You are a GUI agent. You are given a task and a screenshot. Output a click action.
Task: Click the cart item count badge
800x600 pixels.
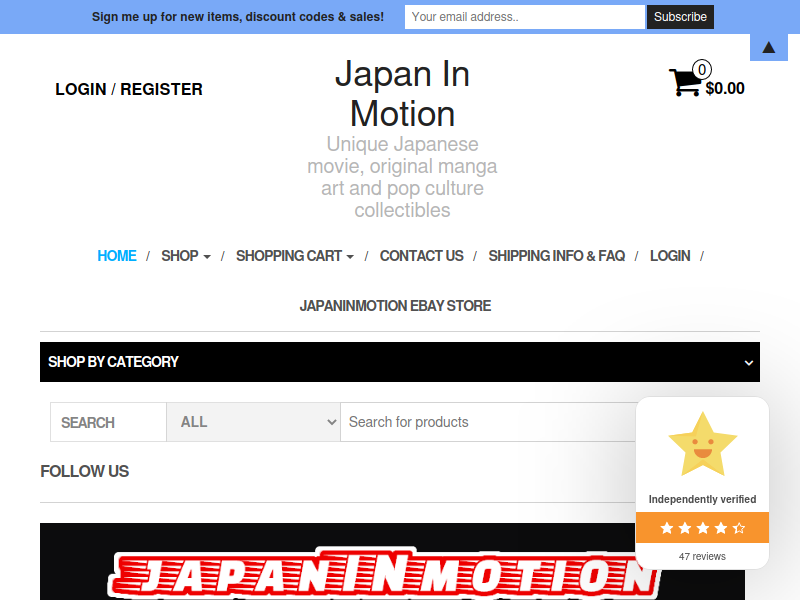702,69
